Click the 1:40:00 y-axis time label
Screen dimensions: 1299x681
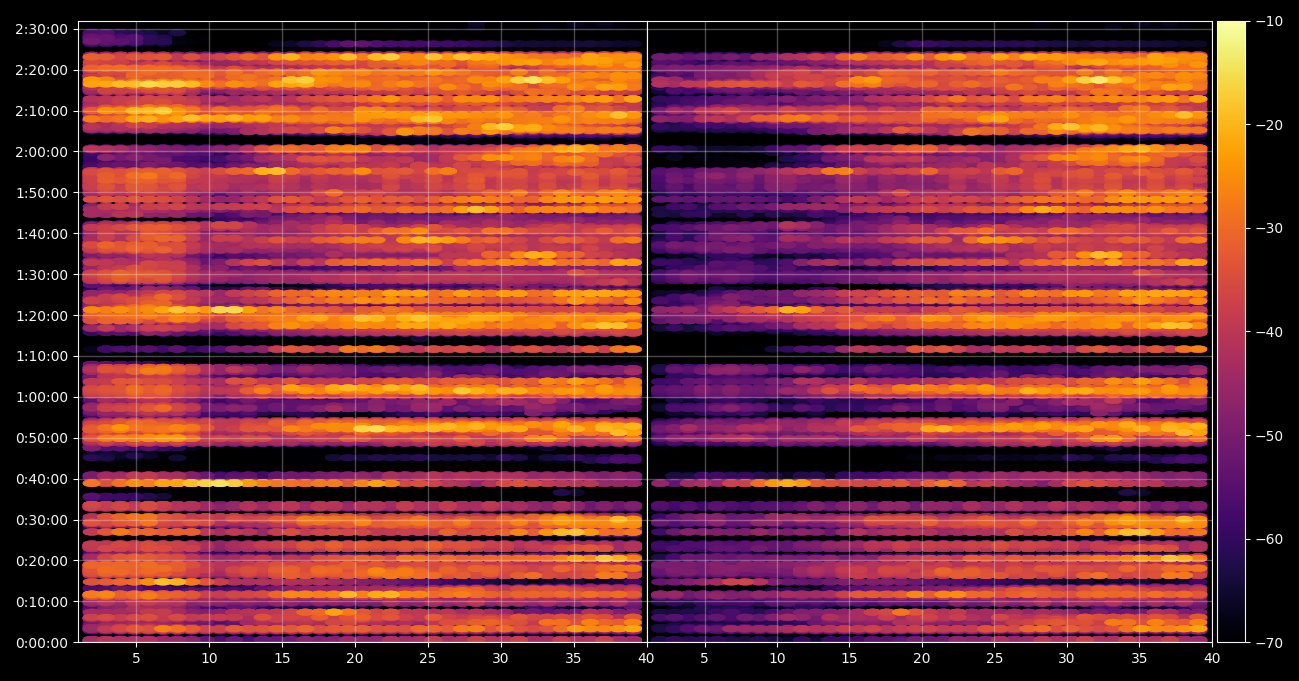(x=42, y=234)
